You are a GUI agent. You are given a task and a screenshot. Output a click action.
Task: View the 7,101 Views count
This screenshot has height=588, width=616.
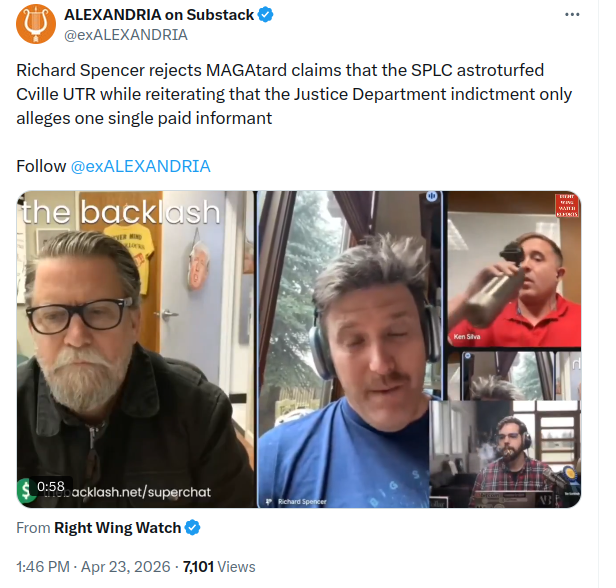click(219, 567)
